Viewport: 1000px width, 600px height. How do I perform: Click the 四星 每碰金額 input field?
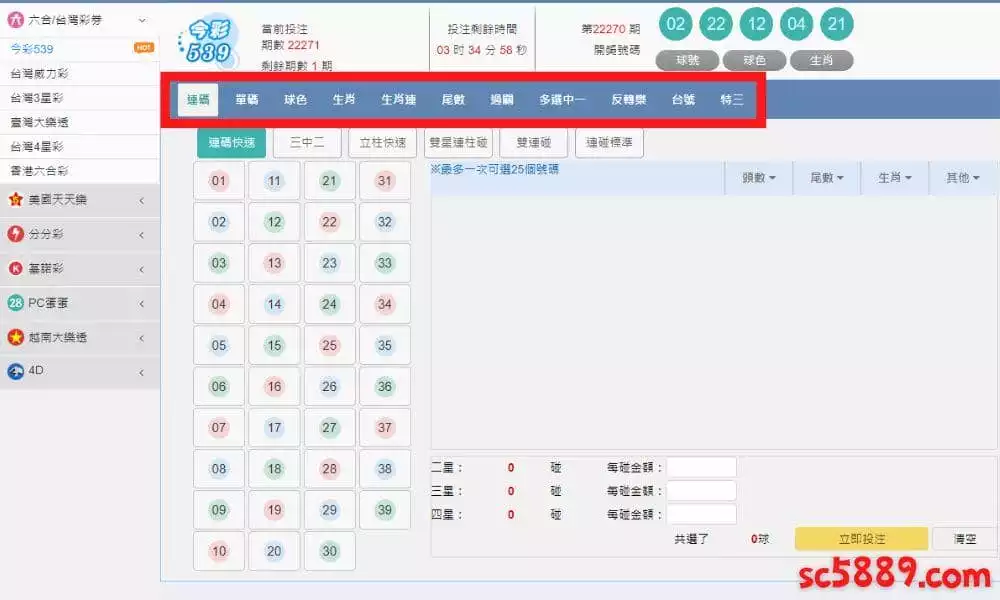pos(702,514)
